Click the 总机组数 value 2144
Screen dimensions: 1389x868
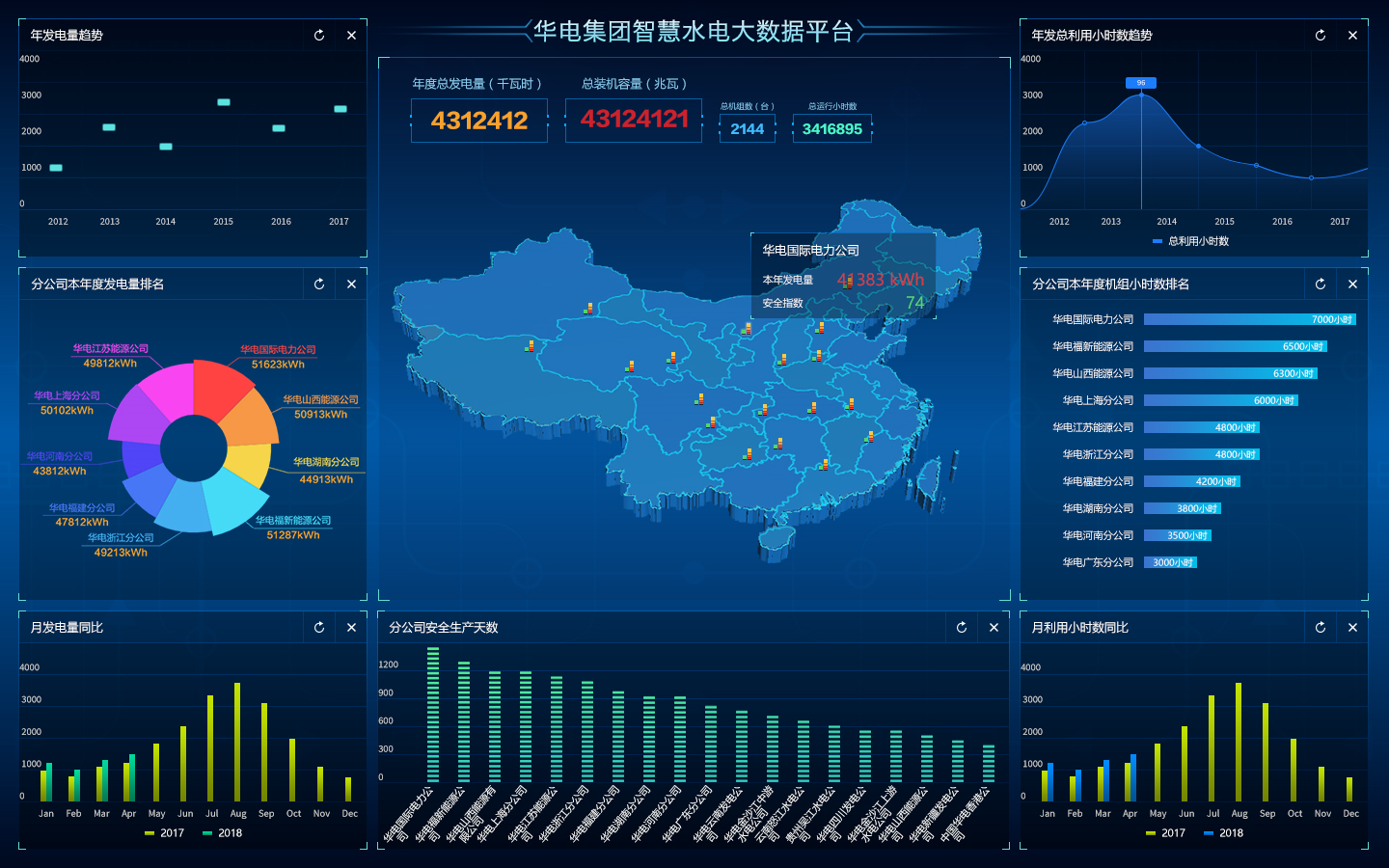coord(748,128)
